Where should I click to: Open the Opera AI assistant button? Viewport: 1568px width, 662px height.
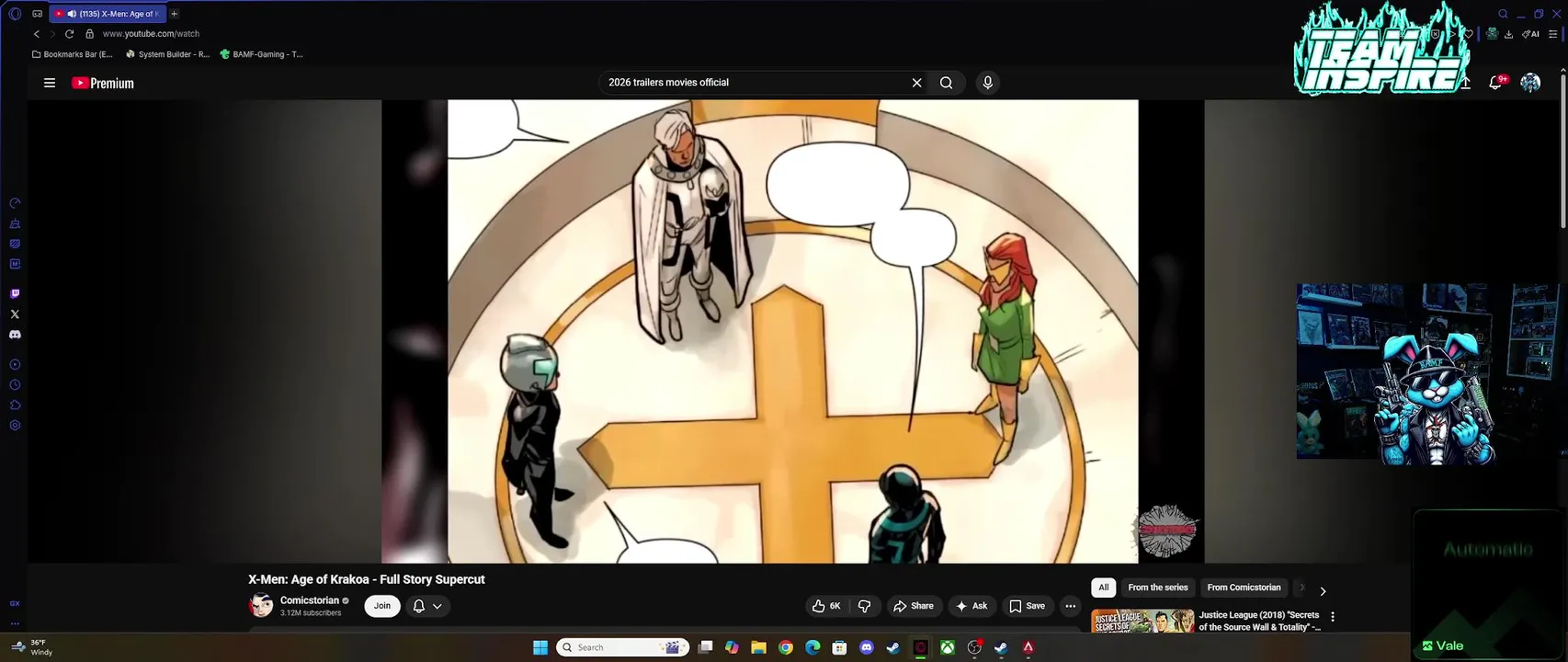click(1530, 34)
